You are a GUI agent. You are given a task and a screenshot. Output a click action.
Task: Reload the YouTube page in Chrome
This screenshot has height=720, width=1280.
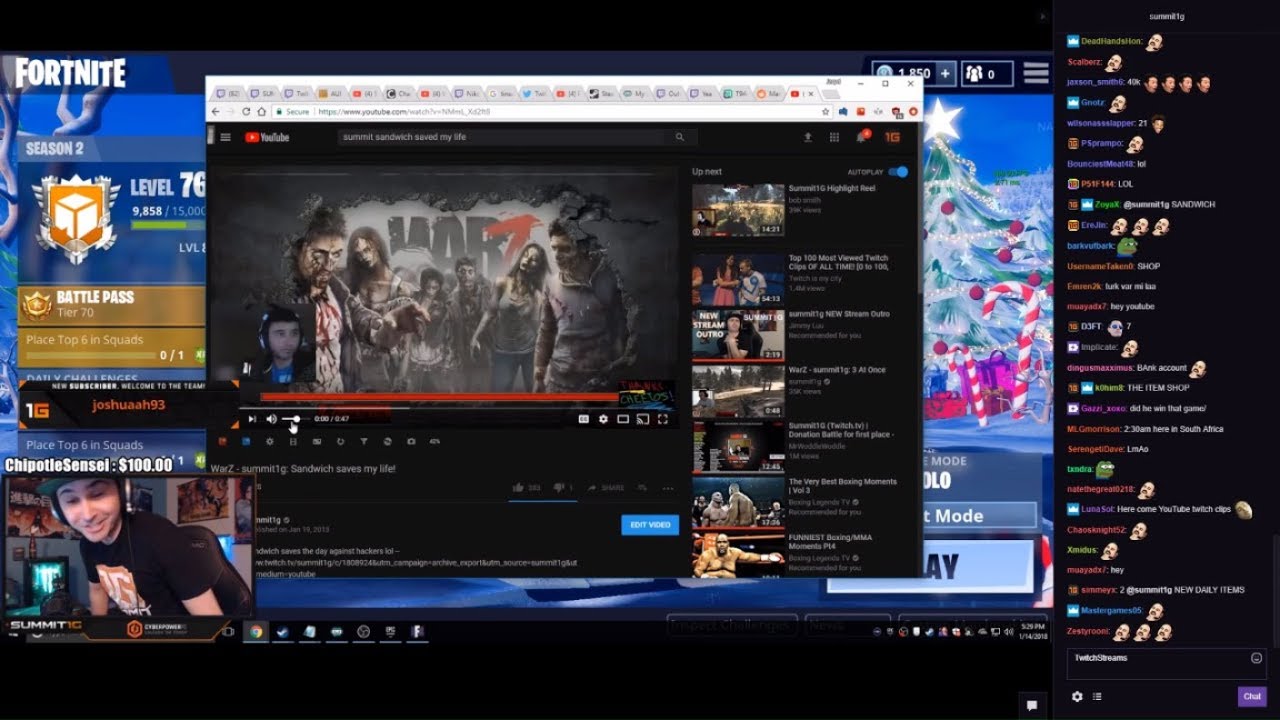point(247,112)
